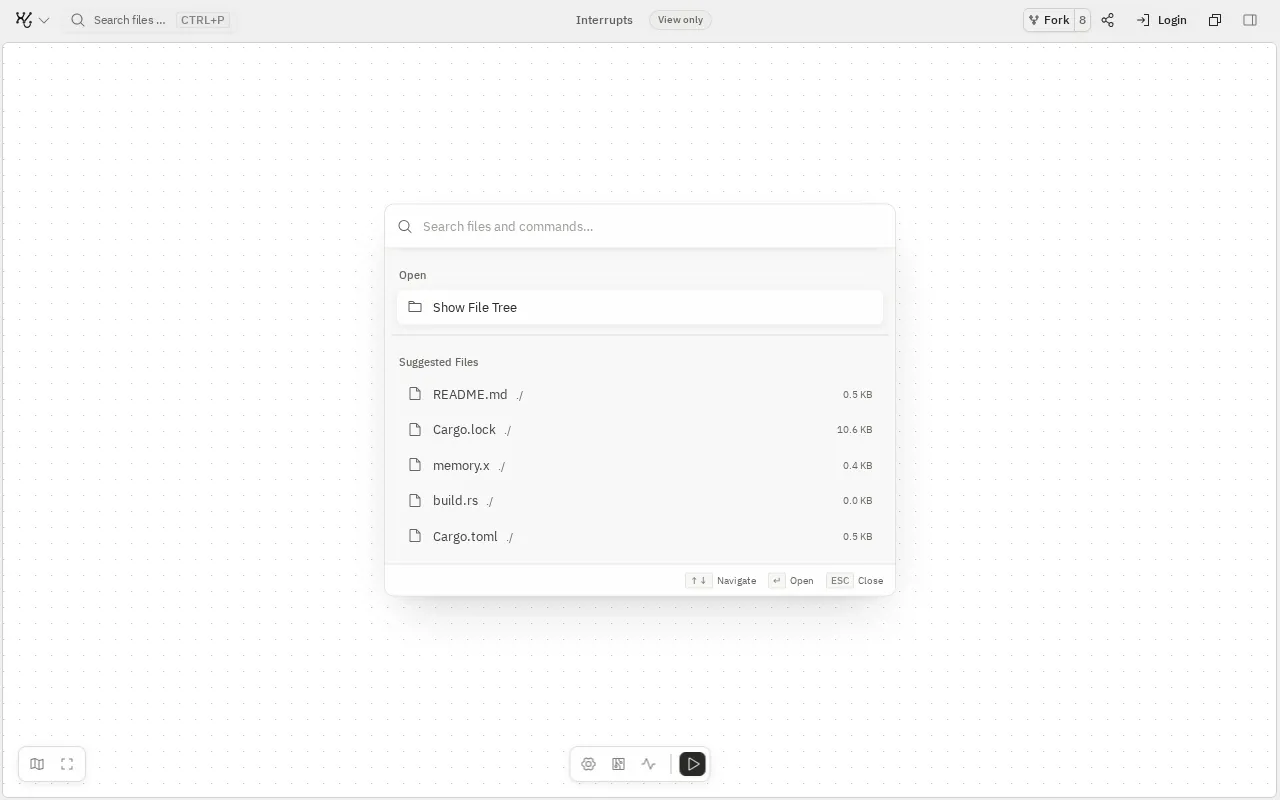Open memory.x from suggested files
The height and width of the screenshot is (800, 1280).
pyautogui.click(x=640, y=465)
